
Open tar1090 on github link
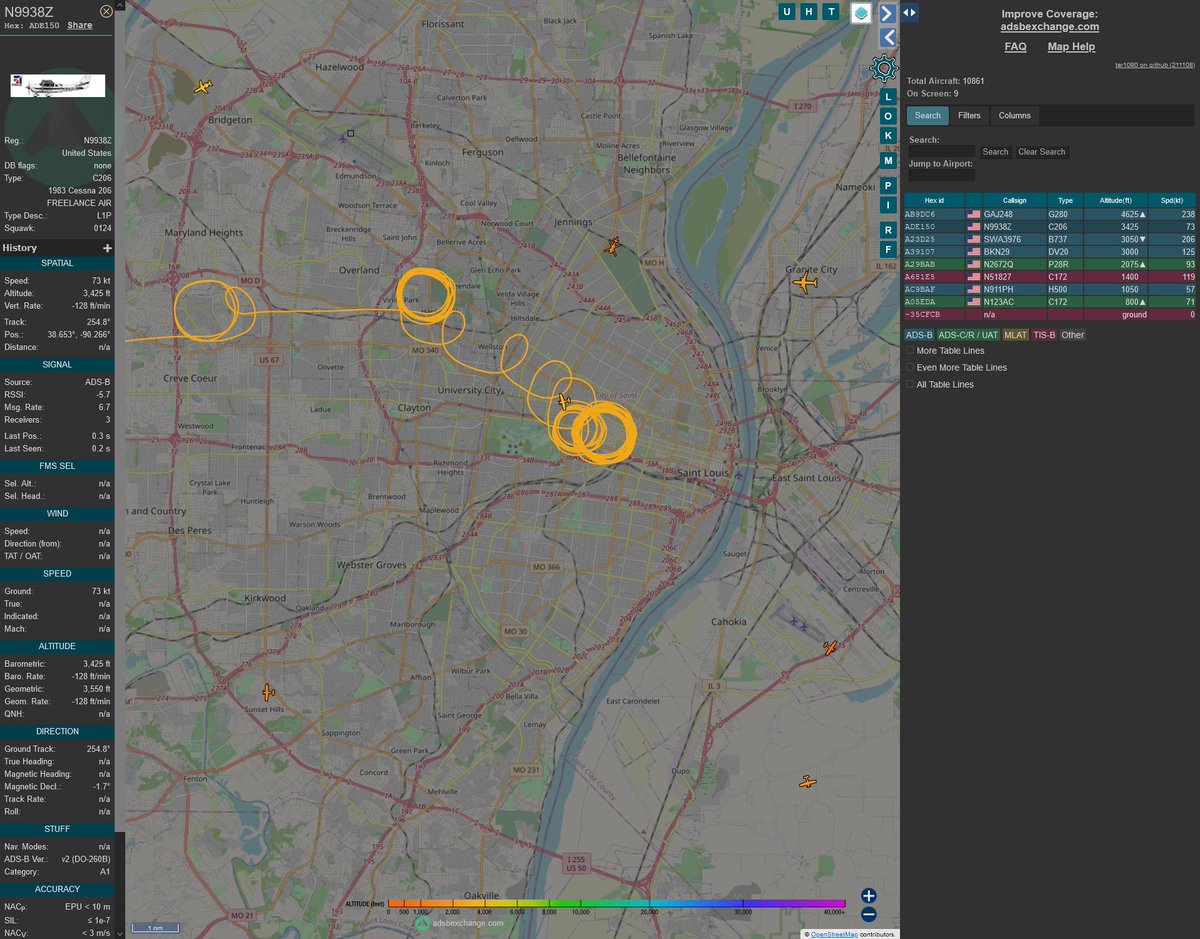click(1155, 65)
